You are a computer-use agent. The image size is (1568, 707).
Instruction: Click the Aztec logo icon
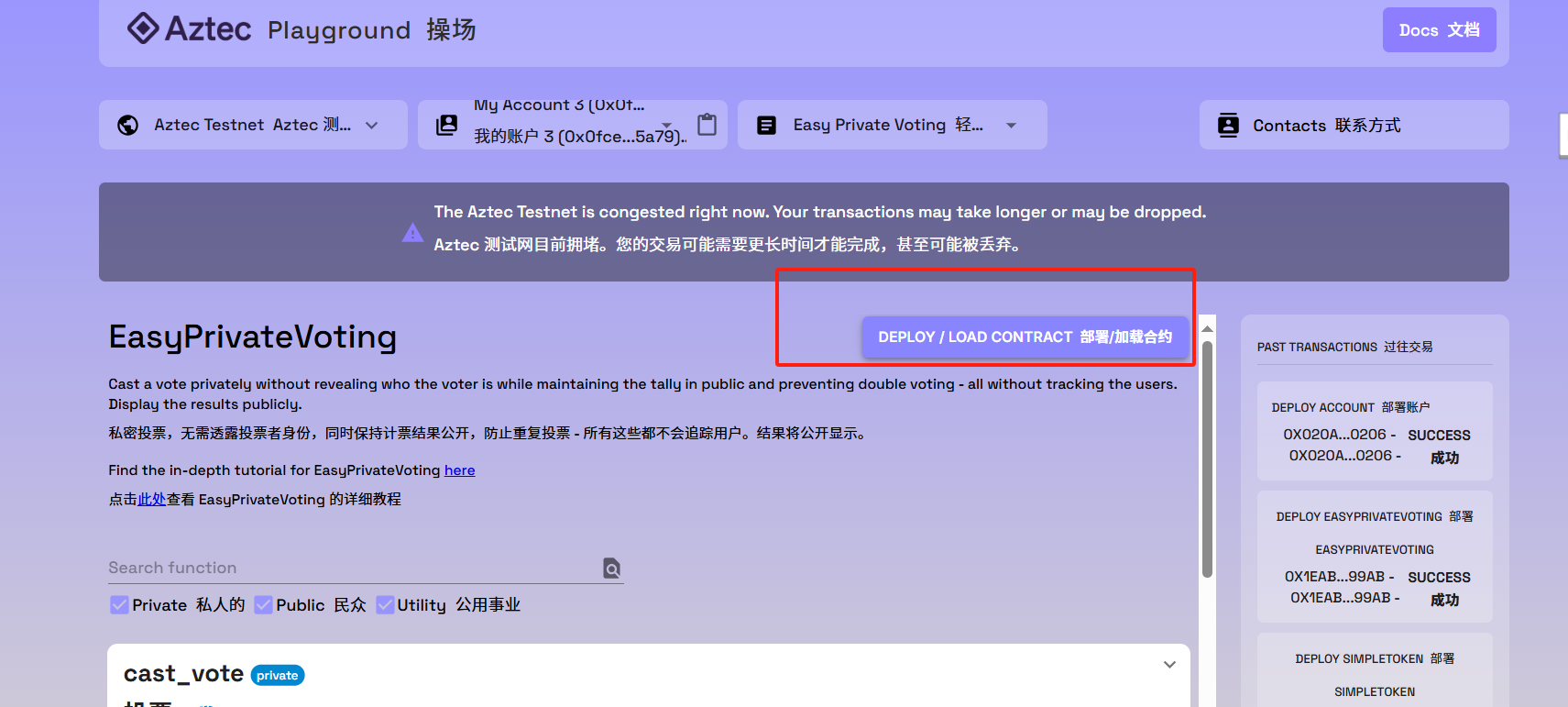[x=143, y=28]
